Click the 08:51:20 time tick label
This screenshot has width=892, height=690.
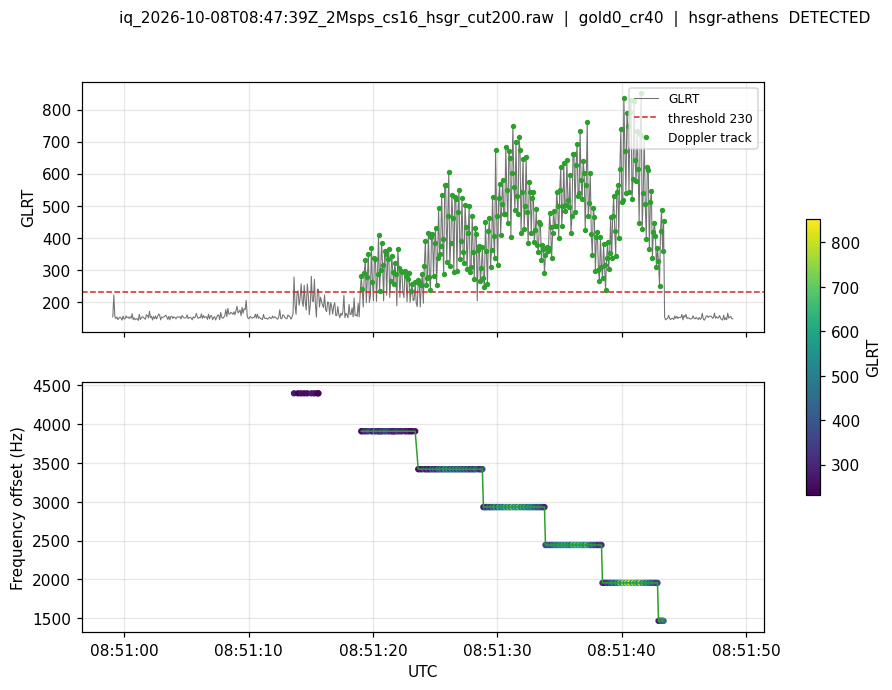373,650
